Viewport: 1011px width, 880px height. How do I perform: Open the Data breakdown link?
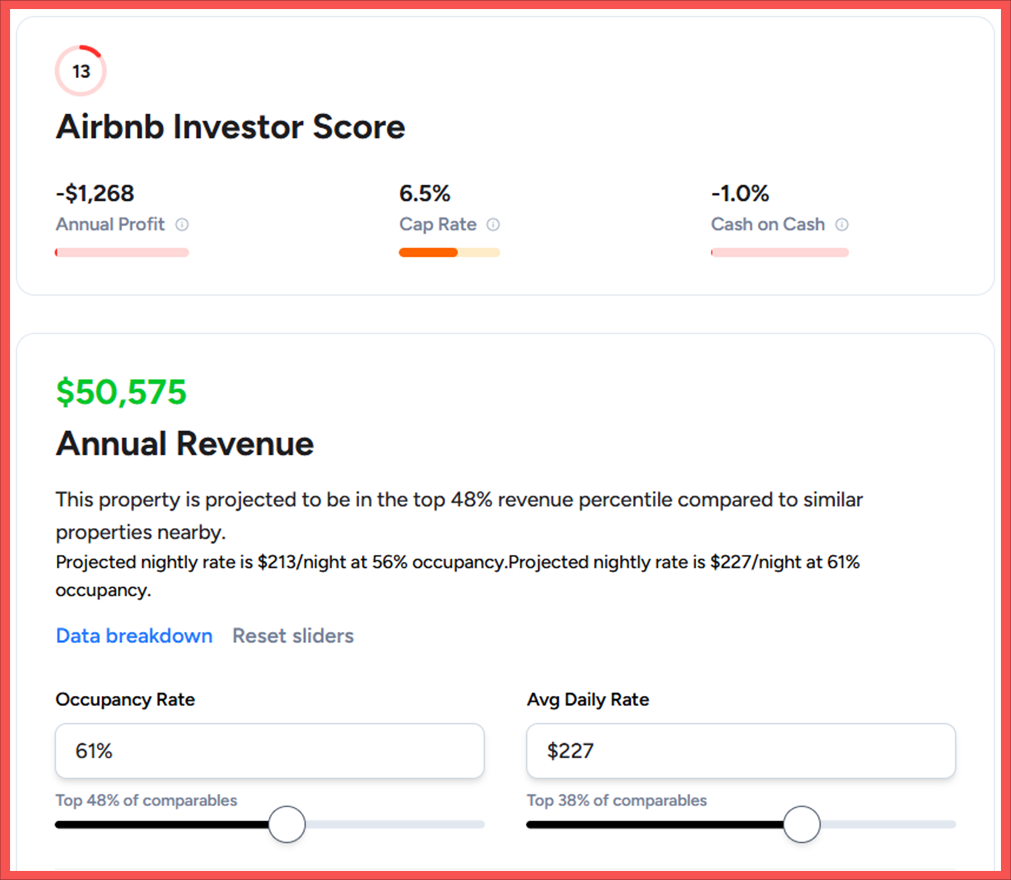(x=134, y=636)
